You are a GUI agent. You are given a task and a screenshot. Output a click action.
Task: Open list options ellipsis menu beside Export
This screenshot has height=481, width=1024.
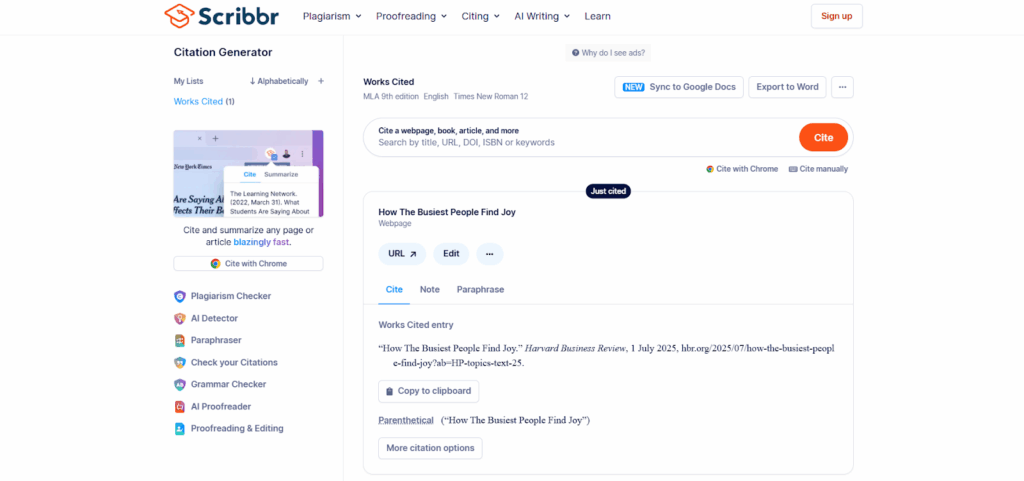(842, 87)
